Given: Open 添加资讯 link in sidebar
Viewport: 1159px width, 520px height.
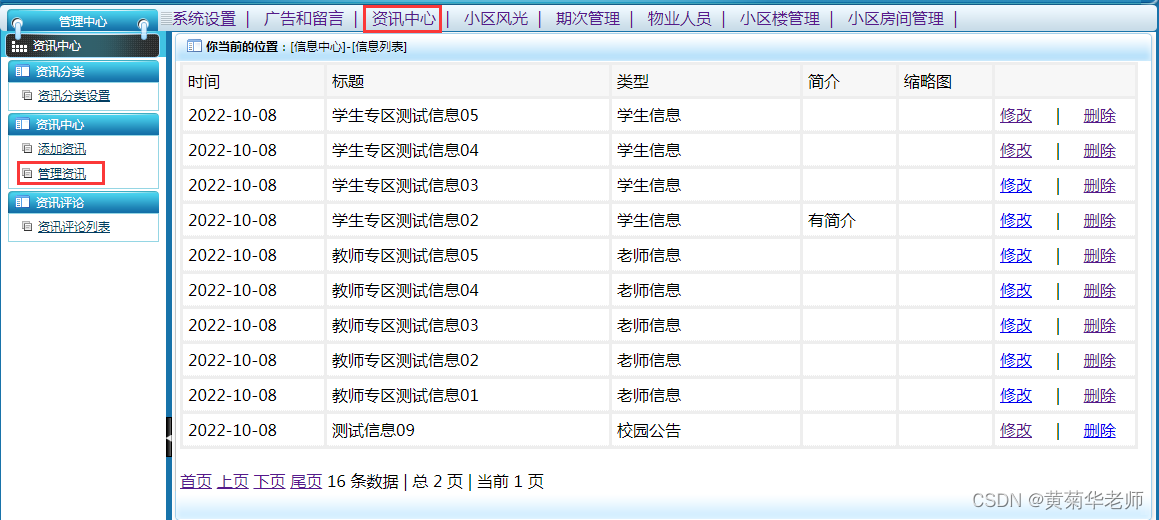Looking at the screenshot, I should click(x=61, y=148).
